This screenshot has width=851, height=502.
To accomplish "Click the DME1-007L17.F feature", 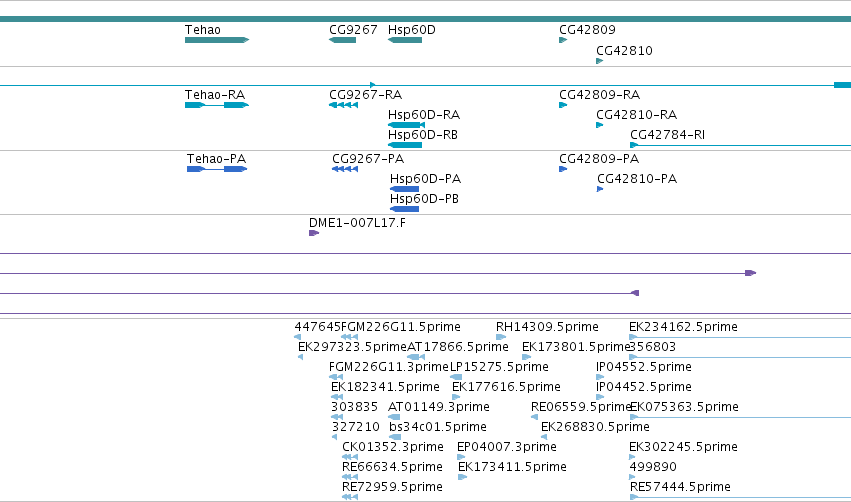I will pos(314,233).
